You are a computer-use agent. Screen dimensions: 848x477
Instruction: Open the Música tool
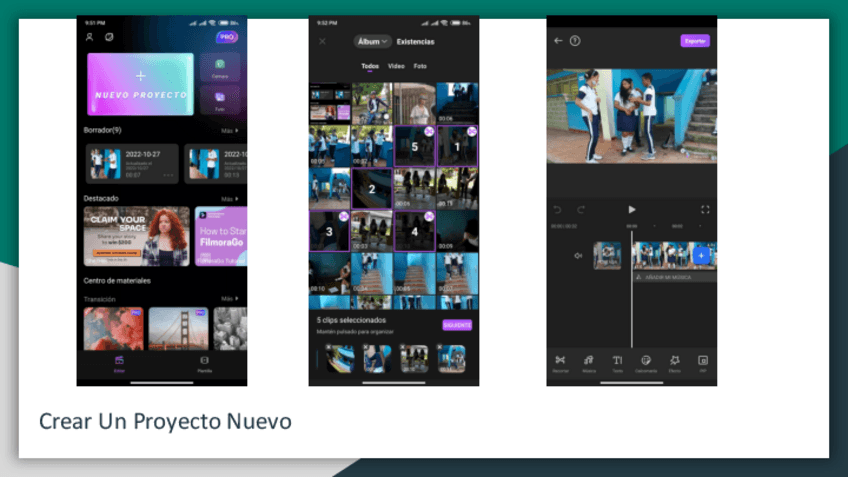point(589,362)
